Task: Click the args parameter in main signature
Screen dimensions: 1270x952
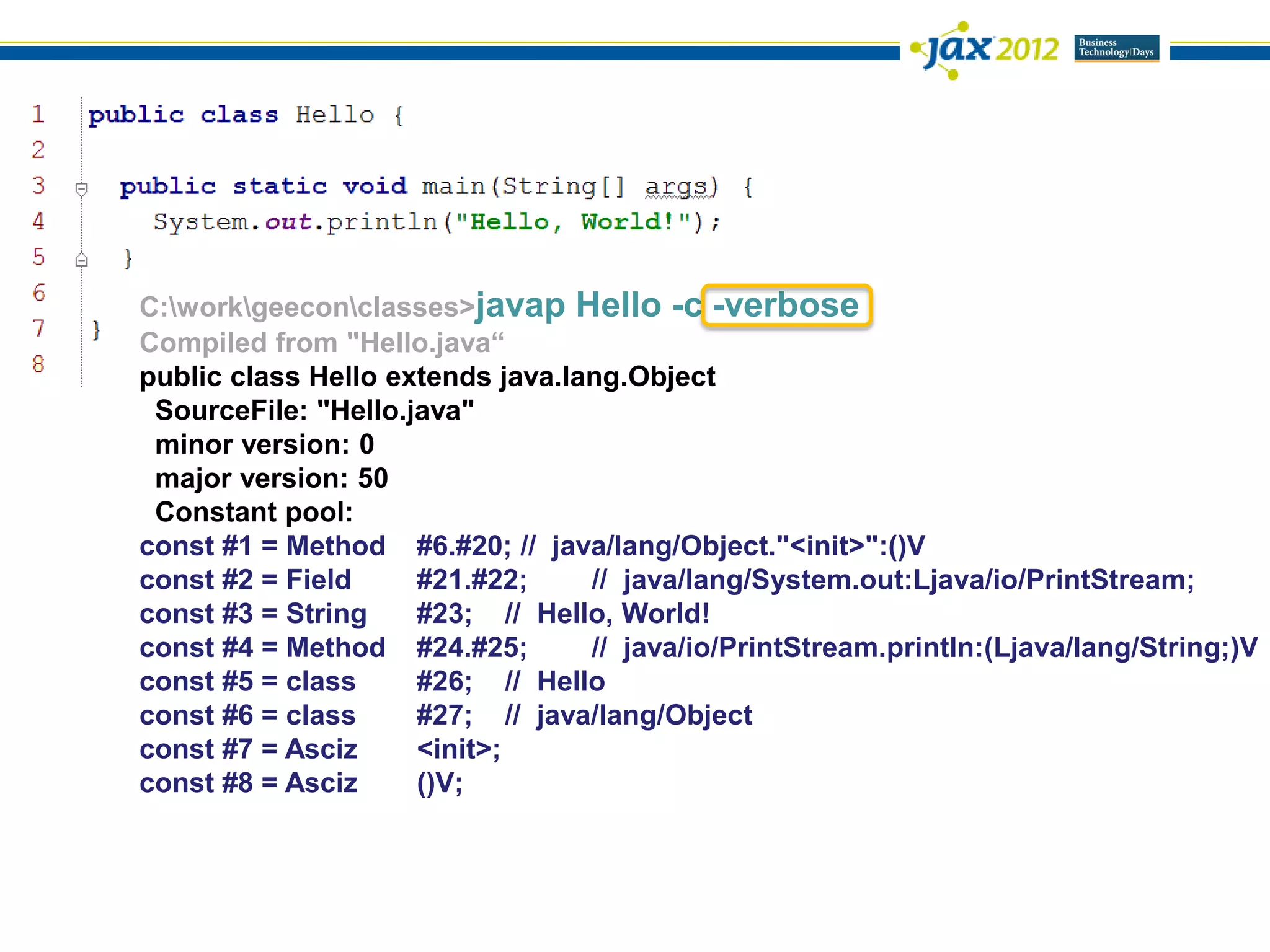Action: 676,187
